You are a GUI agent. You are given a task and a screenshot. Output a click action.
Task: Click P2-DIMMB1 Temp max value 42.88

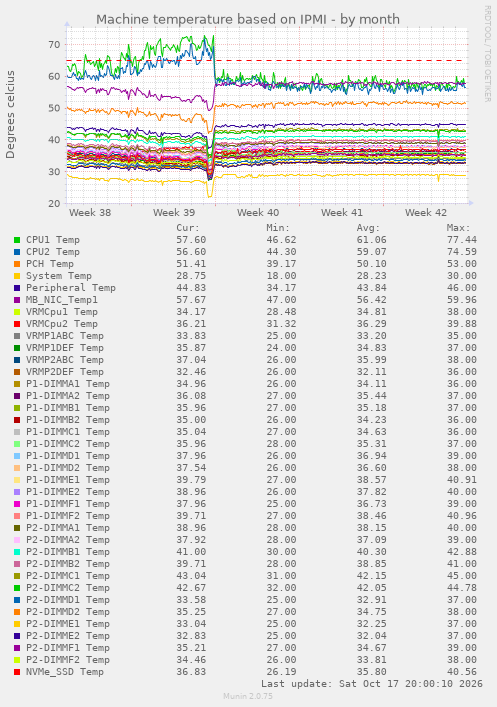(x=461, y=552)
